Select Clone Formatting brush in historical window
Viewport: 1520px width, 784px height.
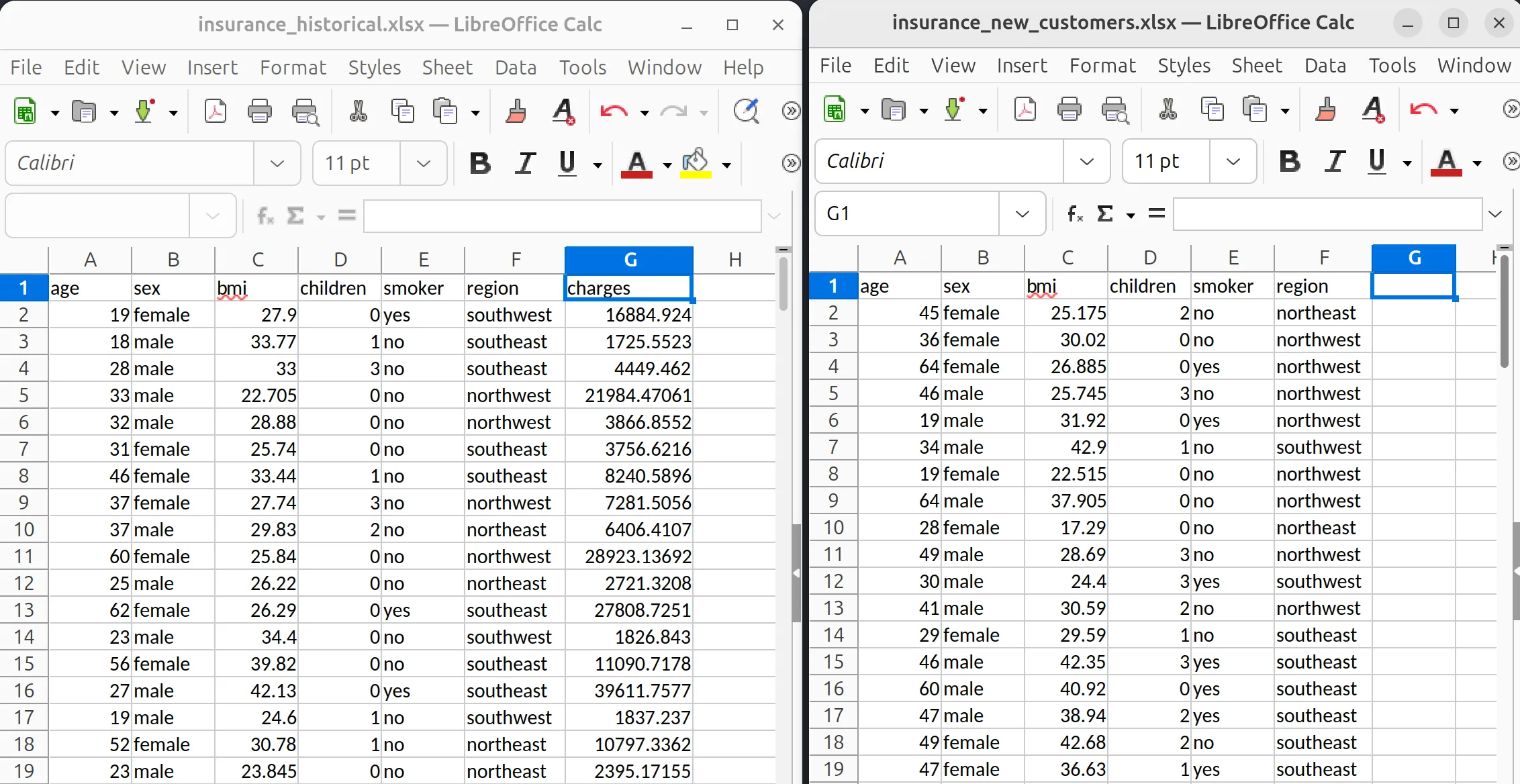(x=516, y=111)
